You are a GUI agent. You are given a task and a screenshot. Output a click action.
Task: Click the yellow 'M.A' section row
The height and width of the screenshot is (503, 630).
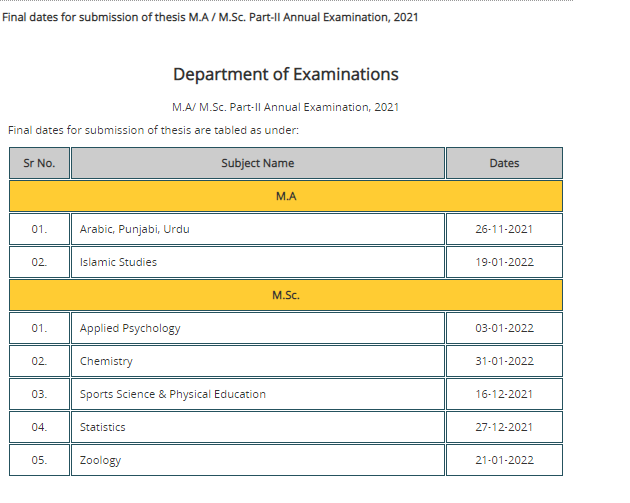click(286, 196)
